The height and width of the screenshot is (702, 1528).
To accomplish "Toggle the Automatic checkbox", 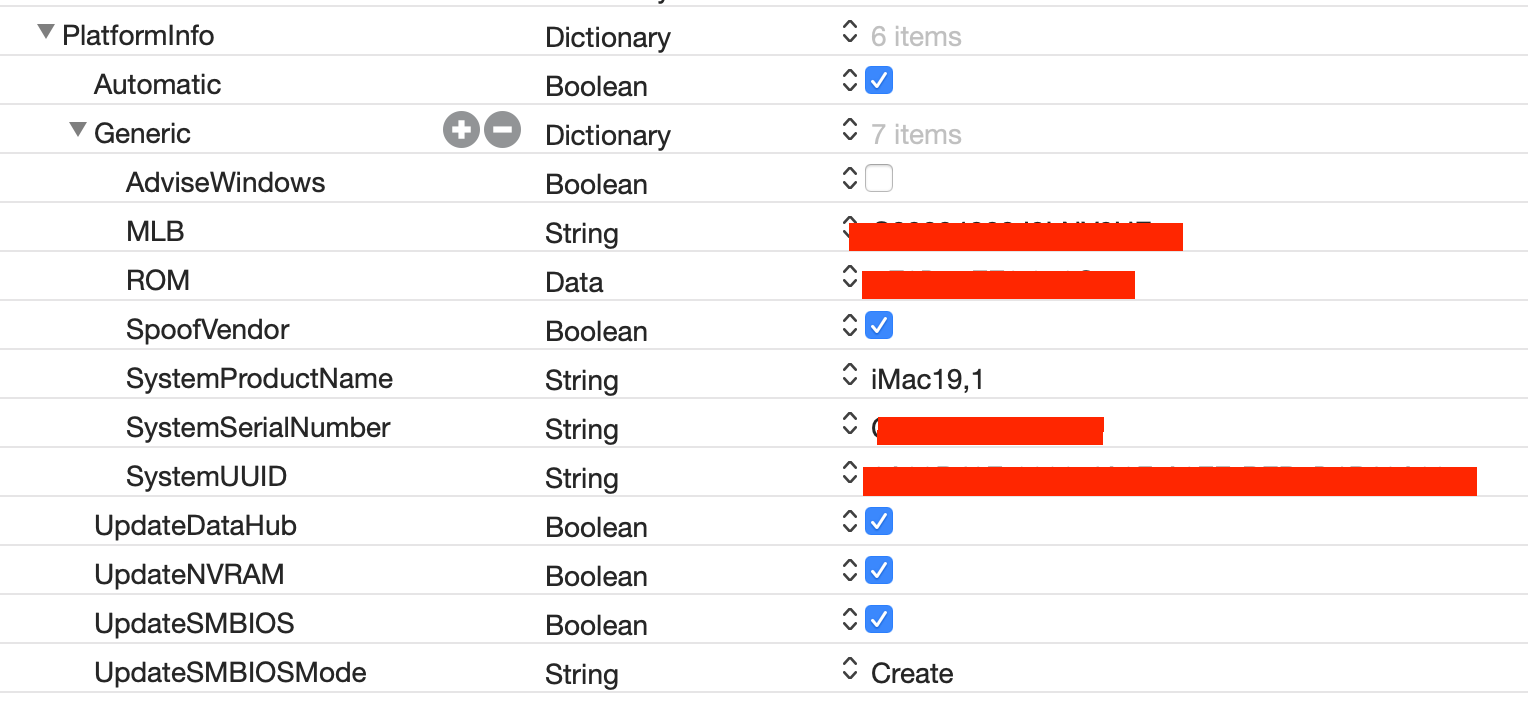I will tap(879, 80).
